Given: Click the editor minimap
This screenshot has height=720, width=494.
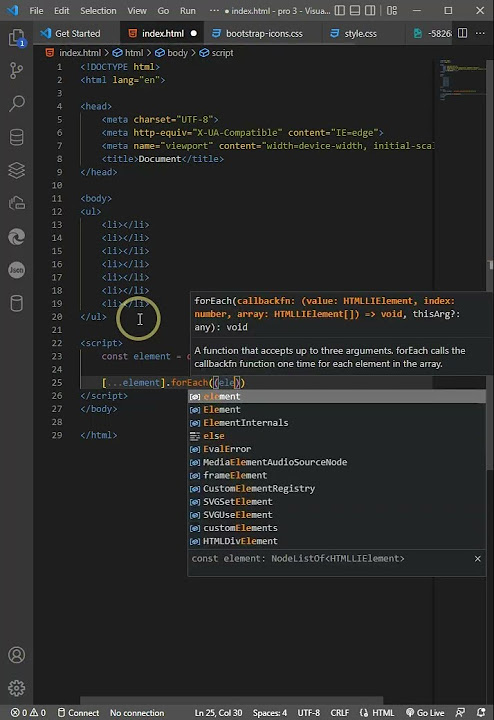Looking at the screenshot, I should [461, 78].
